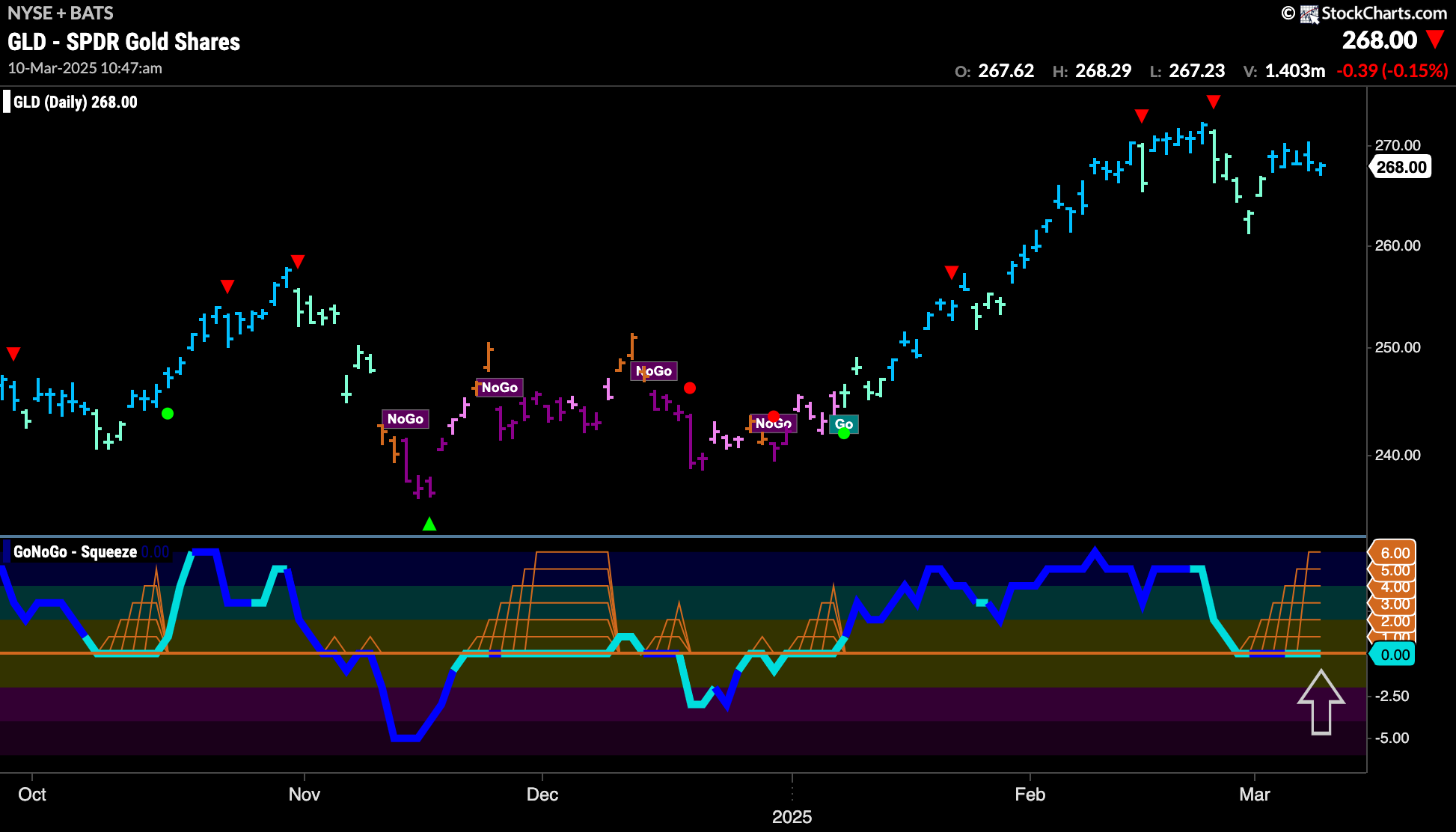The width and height of the screenshot is (1456, 832).
Task: Click the green circle beneath the Go label
Action: (x=844, y=433)
